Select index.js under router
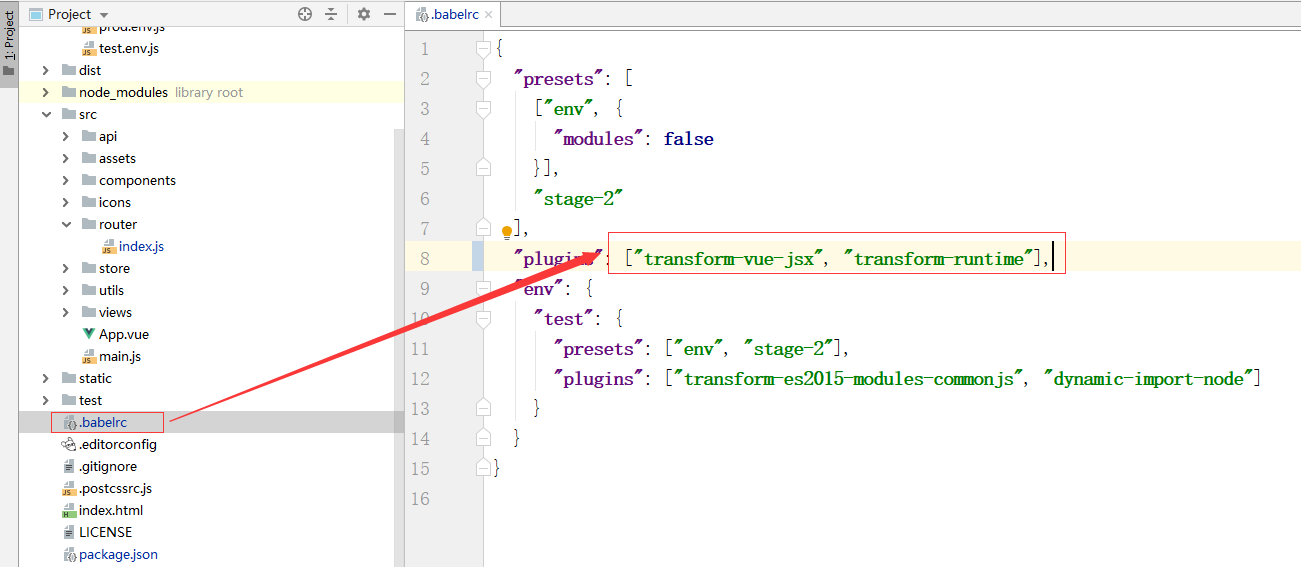 click(141, 246)
